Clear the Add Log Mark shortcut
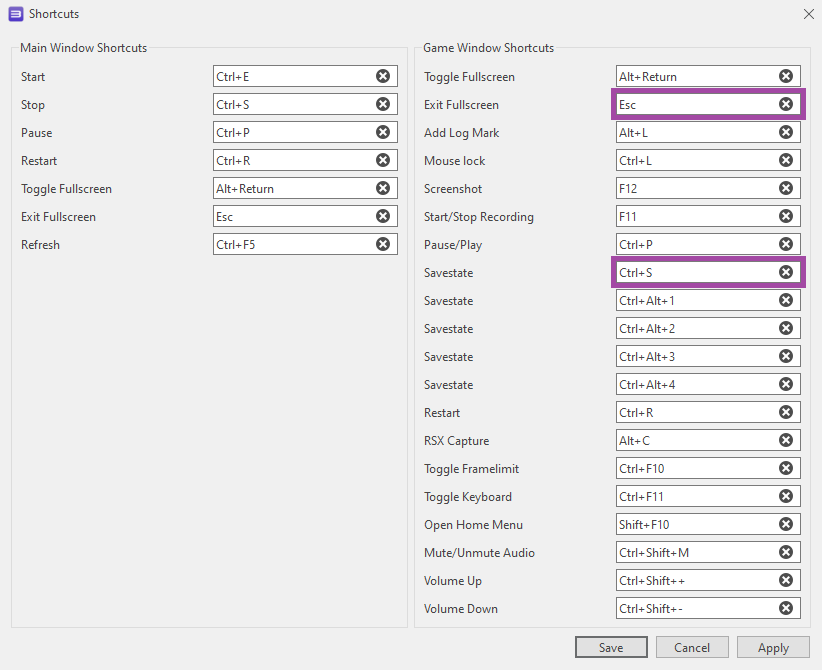 pyautogui.click(x=786, y=133)
